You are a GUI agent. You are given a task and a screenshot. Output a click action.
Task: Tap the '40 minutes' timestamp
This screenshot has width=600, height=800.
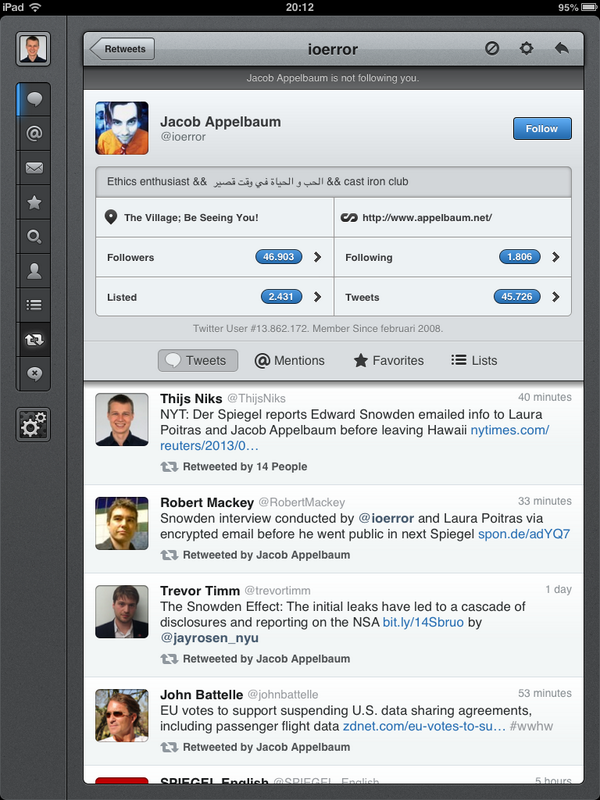click(544, 397)
